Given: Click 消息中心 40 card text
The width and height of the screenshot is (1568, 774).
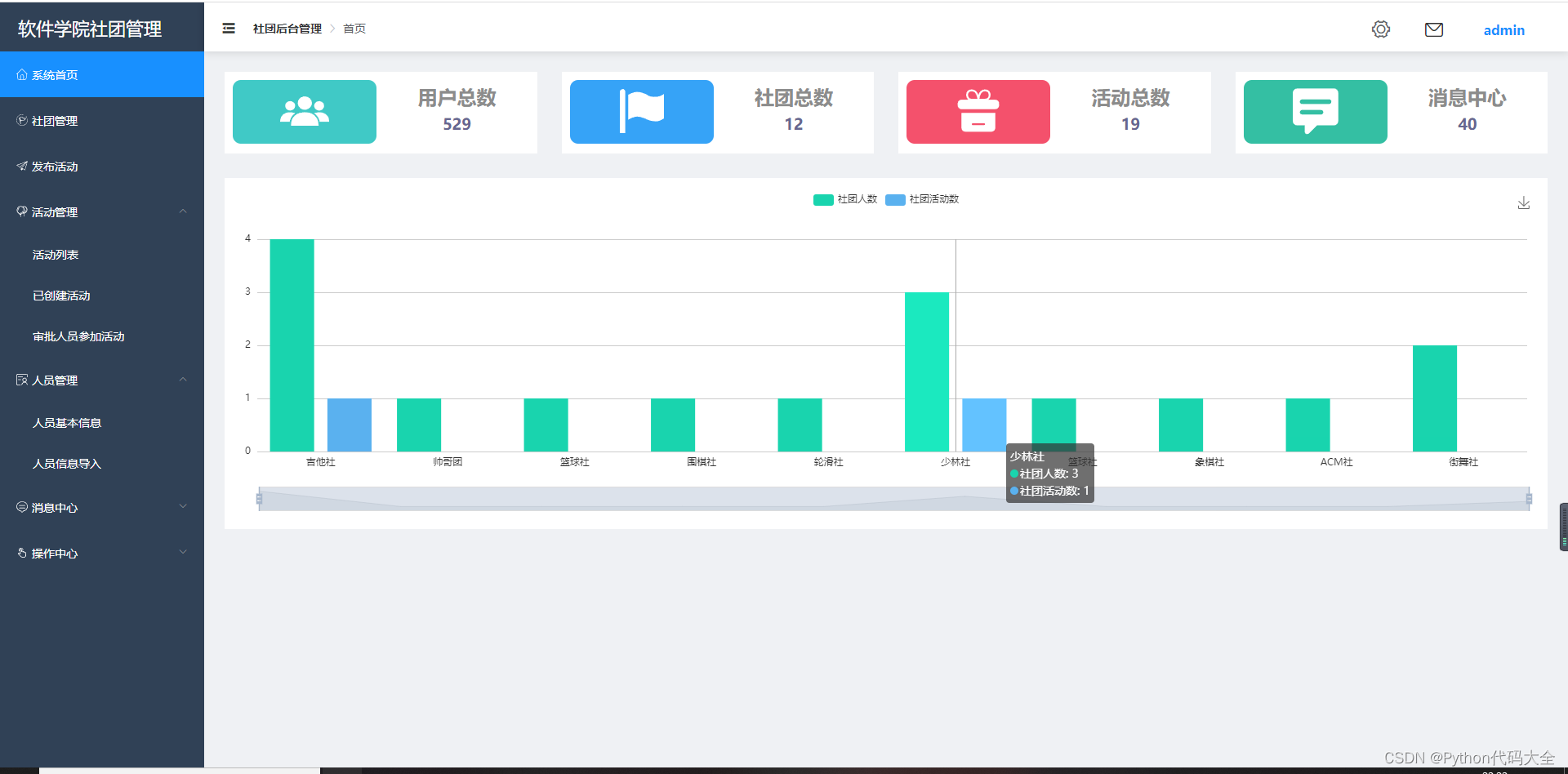Looking at the screenshot, I should [1468, 111].
